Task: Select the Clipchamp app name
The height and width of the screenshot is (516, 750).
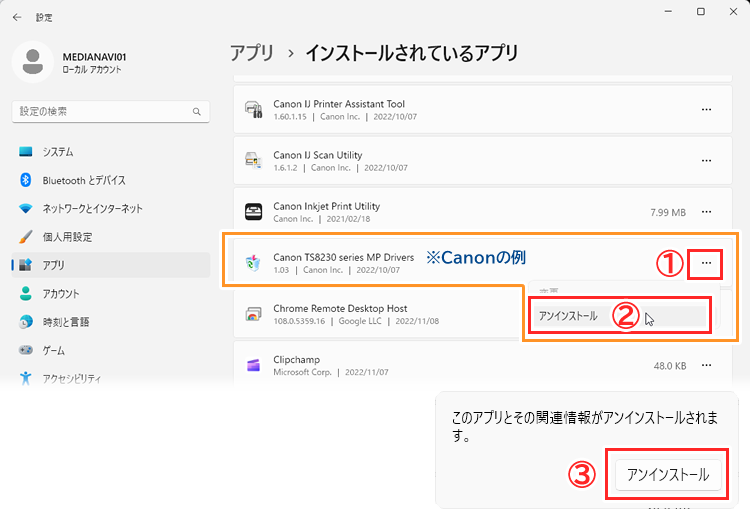Action: click(297, 360)
